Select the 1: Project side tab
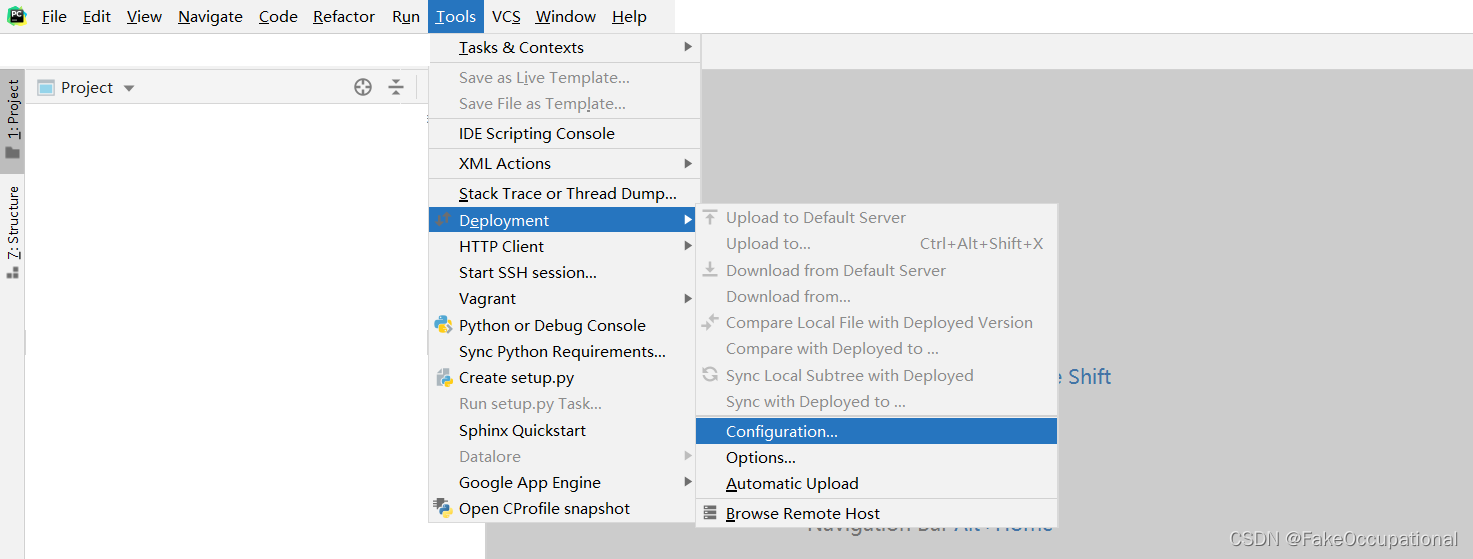Image resolution: width=1473 pixels, height=559 pixels. point(12,120)
